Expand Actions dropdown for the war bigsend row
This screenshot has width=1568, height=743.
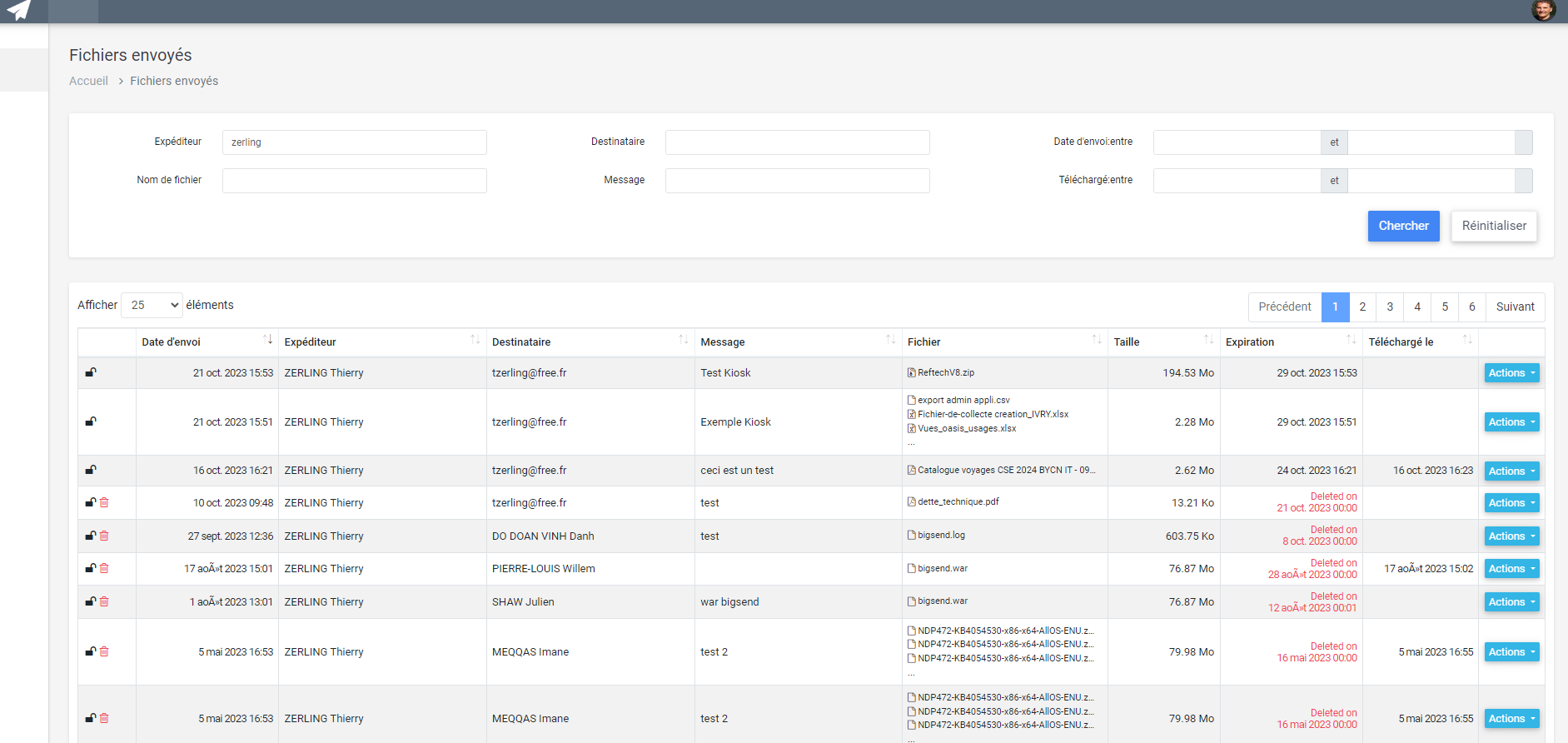coord(1511,602)
